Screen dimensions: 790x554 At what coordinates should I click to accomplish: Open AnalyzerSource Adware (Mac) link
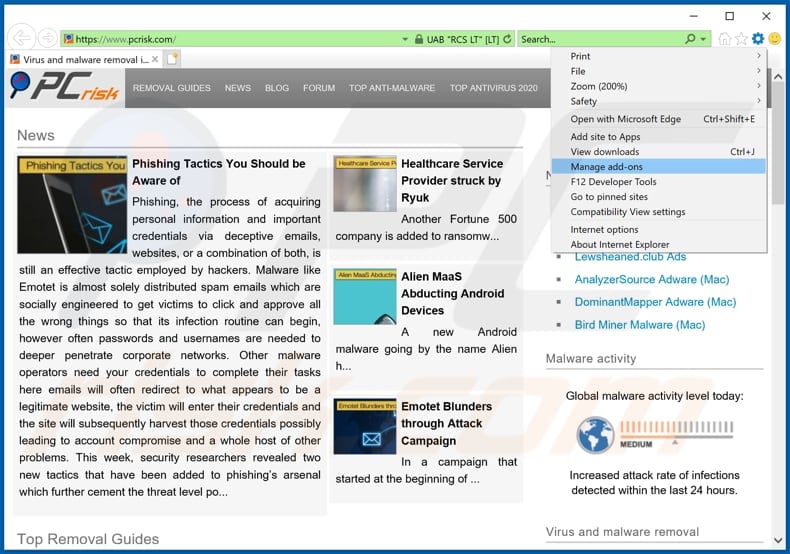coord(652,280)
